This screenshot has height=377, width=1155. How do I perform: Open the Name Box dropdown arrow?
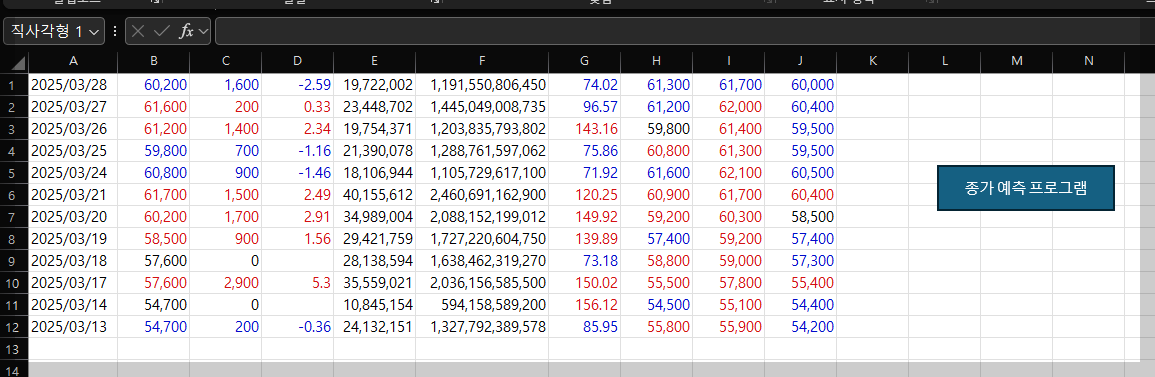[93, 32]
